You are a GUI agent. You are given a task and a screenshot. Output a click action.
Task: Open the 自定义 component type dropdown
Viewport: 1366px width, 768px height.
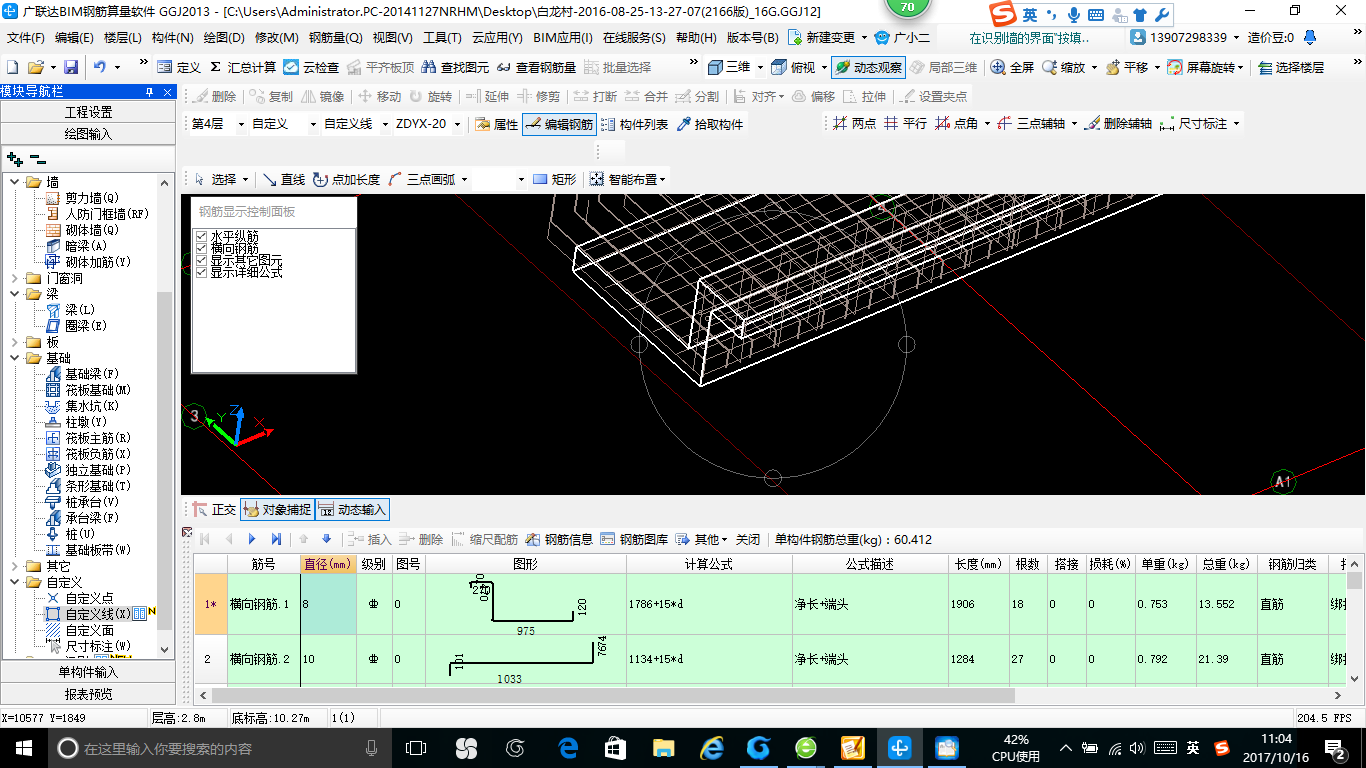pyautogui.click(x=313, y=124)
